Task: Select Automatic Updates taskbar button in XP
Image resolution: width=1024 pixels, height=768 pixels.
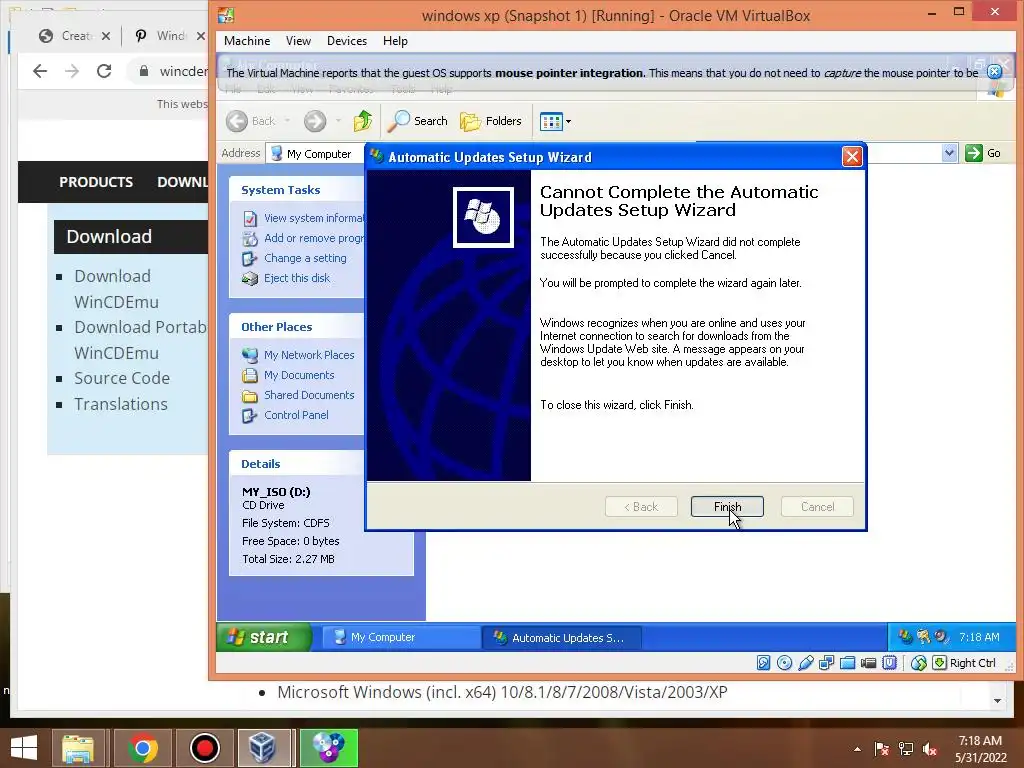Action: pos(562,637)
